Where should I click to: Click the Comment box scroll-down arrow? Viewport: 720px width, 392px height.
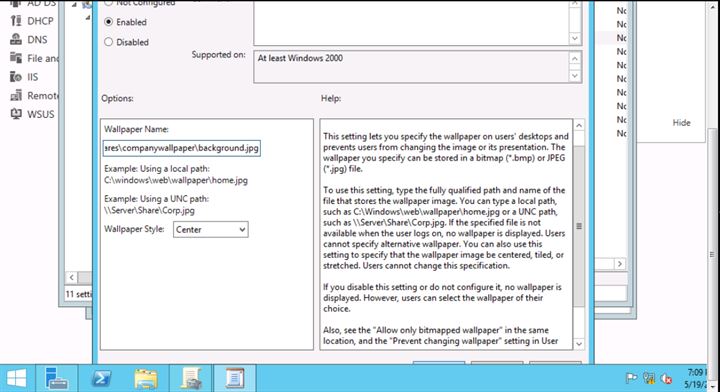coord(575,39)
